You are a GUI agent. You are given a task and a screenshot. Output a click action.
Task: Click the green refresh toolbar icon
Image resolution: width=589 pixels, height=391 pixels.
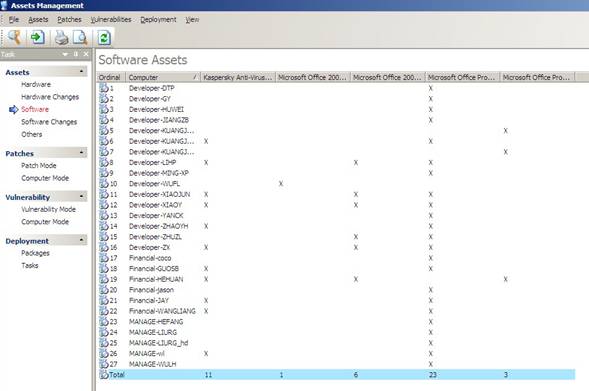(104, 38)
